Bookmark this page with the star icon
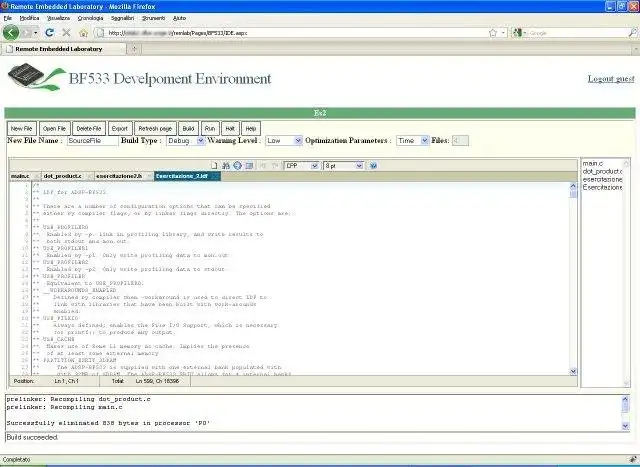 point(493,33)
